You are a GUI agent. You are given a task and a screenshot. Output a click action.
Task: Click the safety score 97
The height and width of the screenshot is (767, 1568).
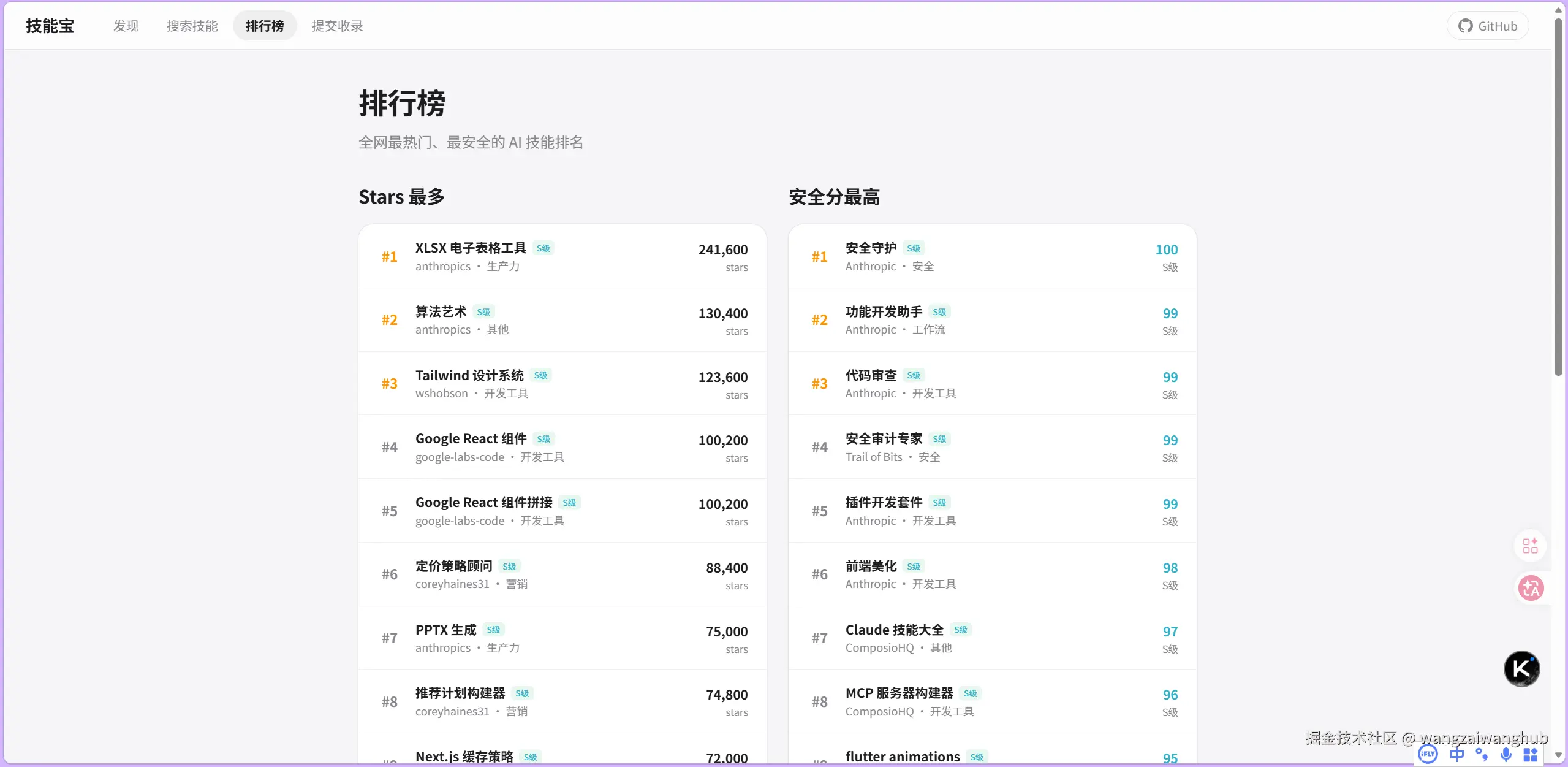click(x=1170, y=632)
